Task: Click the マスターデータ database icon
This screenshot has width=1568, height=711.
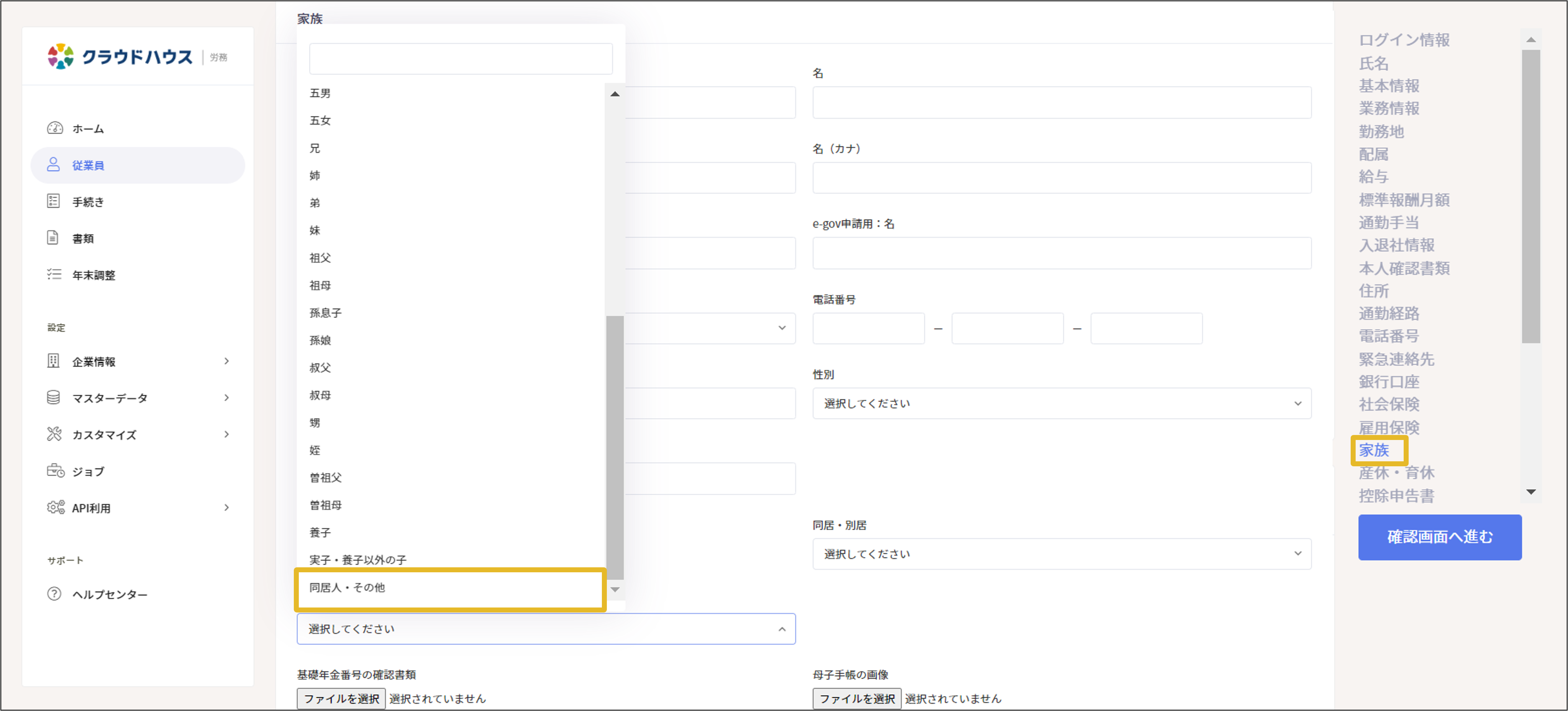Action: click(x=54, y=398)
